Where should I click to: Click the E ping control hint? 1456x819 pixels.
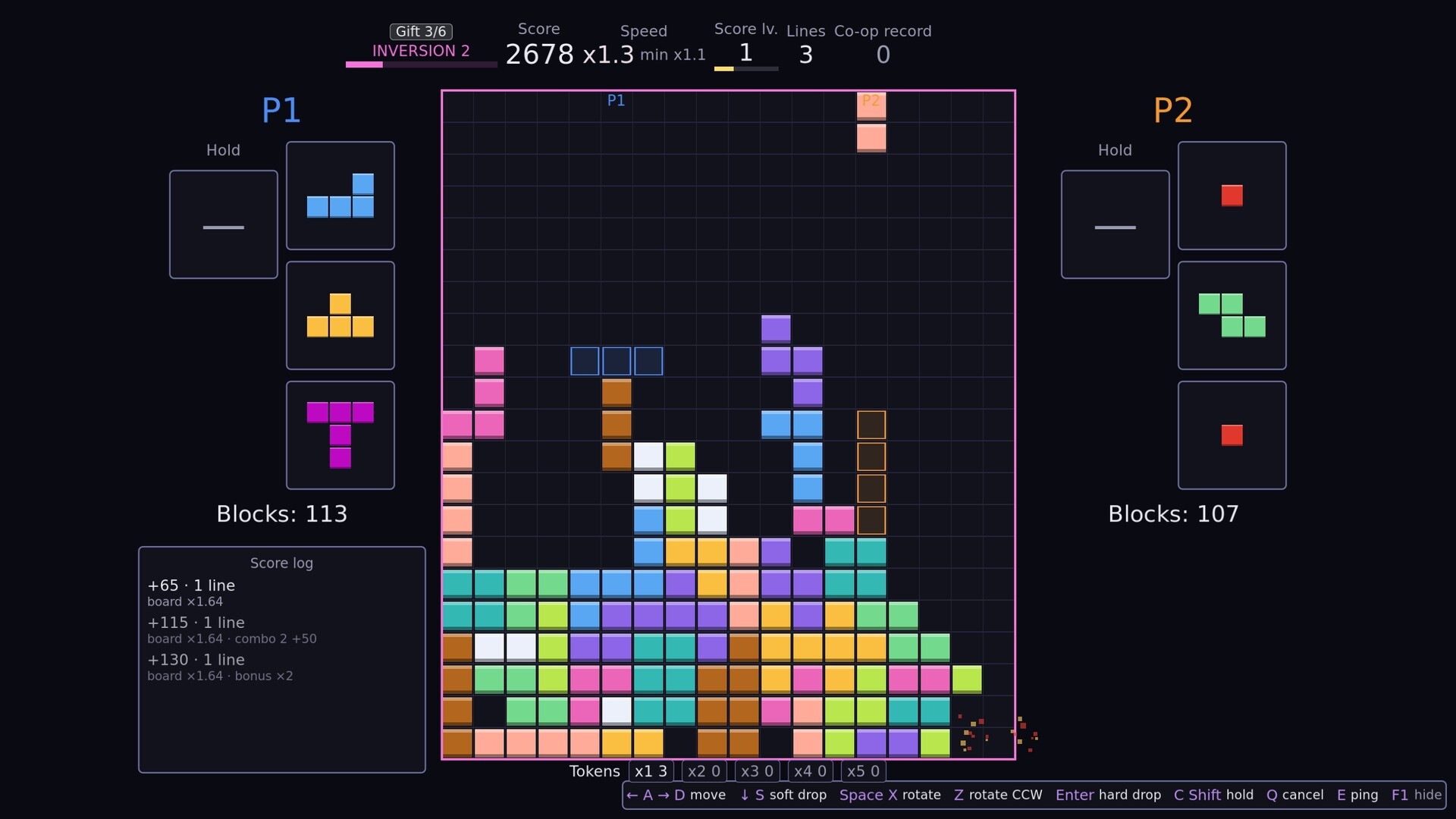click(1357, 795)
